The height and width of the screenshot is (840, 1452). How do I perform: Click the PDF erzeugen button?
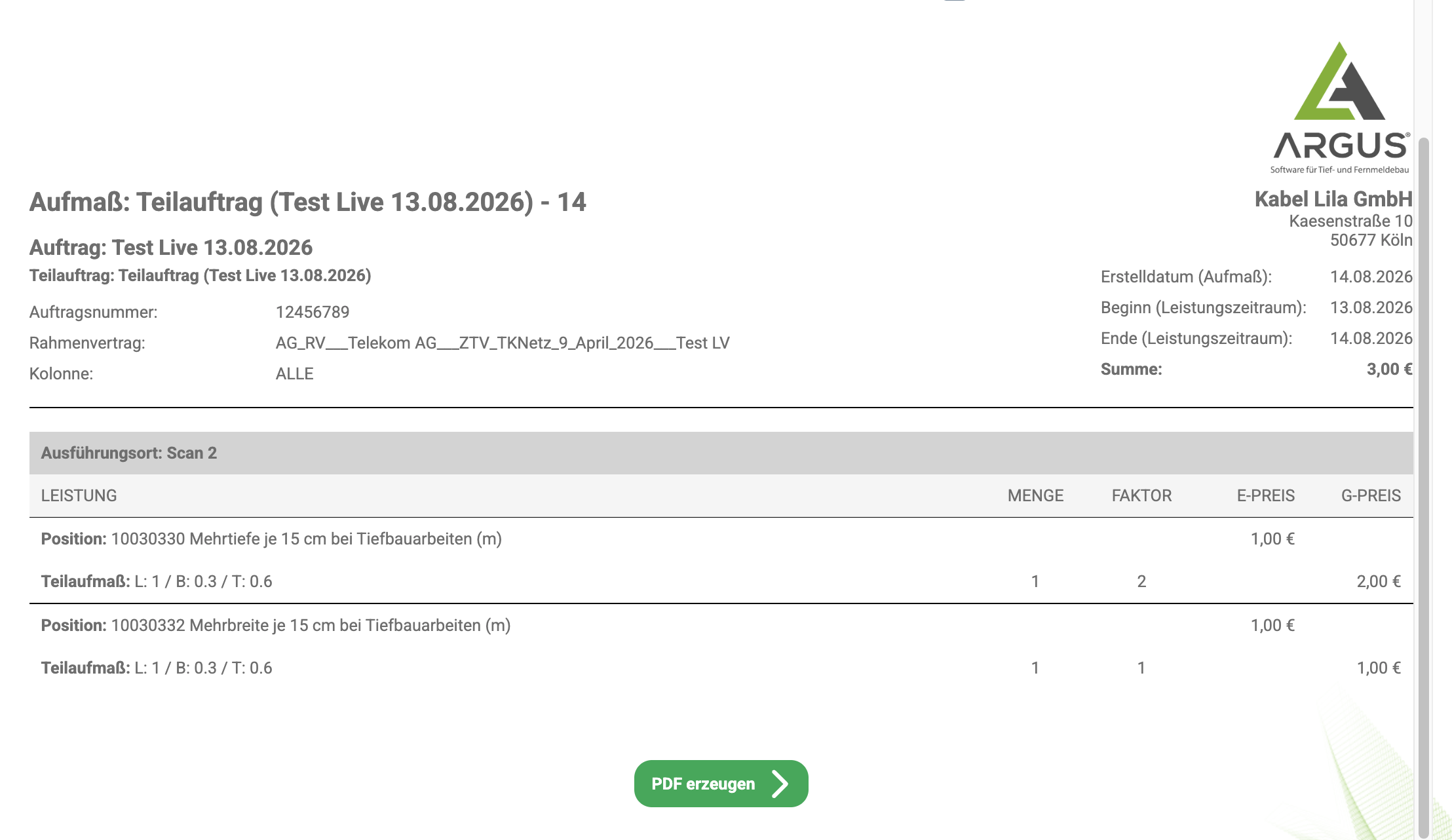point(721,784)
